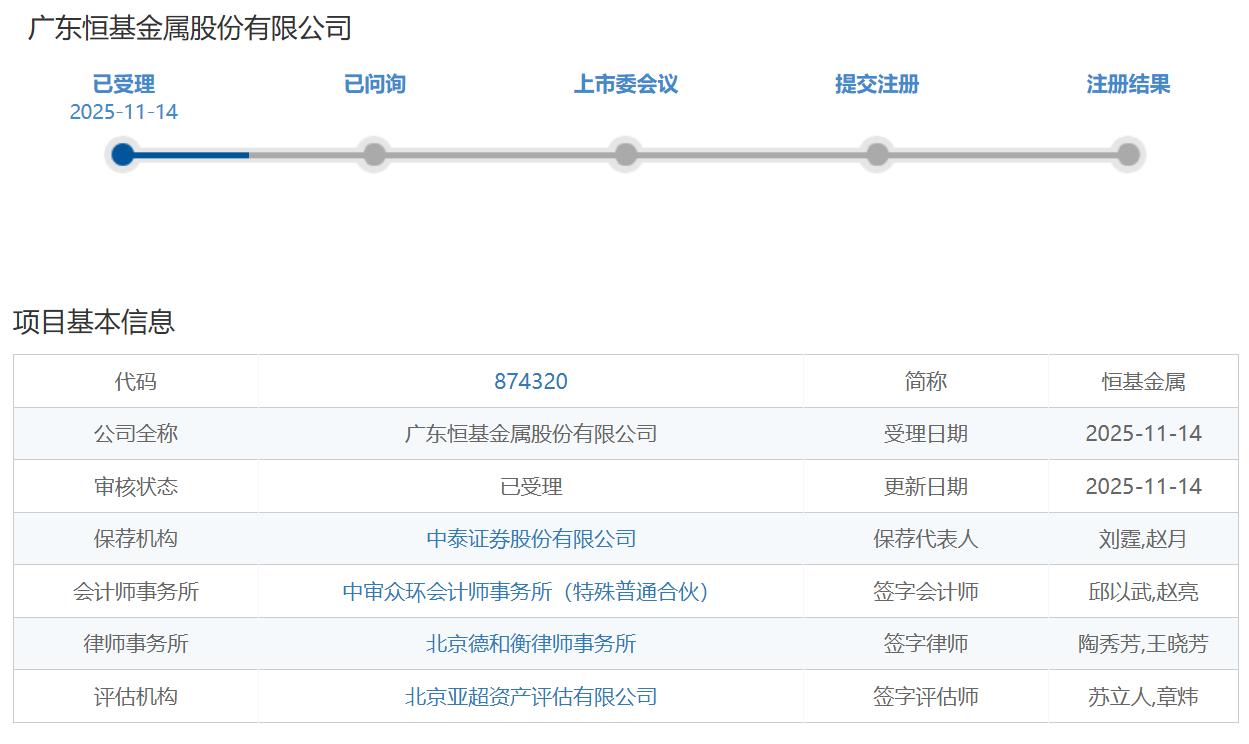Click the 恒基金属 short name cell
The width and height of the screenshot is (1249, 744).
coord(1143,381)
